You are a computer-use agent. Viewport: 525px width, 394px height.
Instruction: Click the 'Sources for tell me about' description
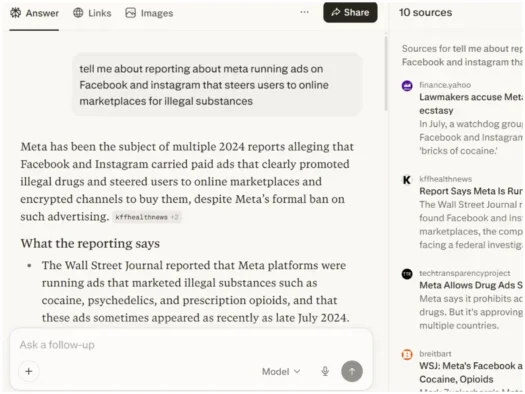coord(462,55)
